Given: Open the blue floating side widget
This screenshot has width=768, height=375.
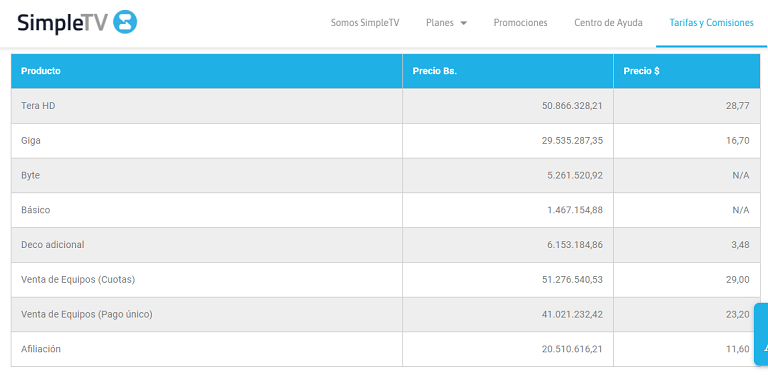Looking at the screenshot, I should (x=761, y=334).
